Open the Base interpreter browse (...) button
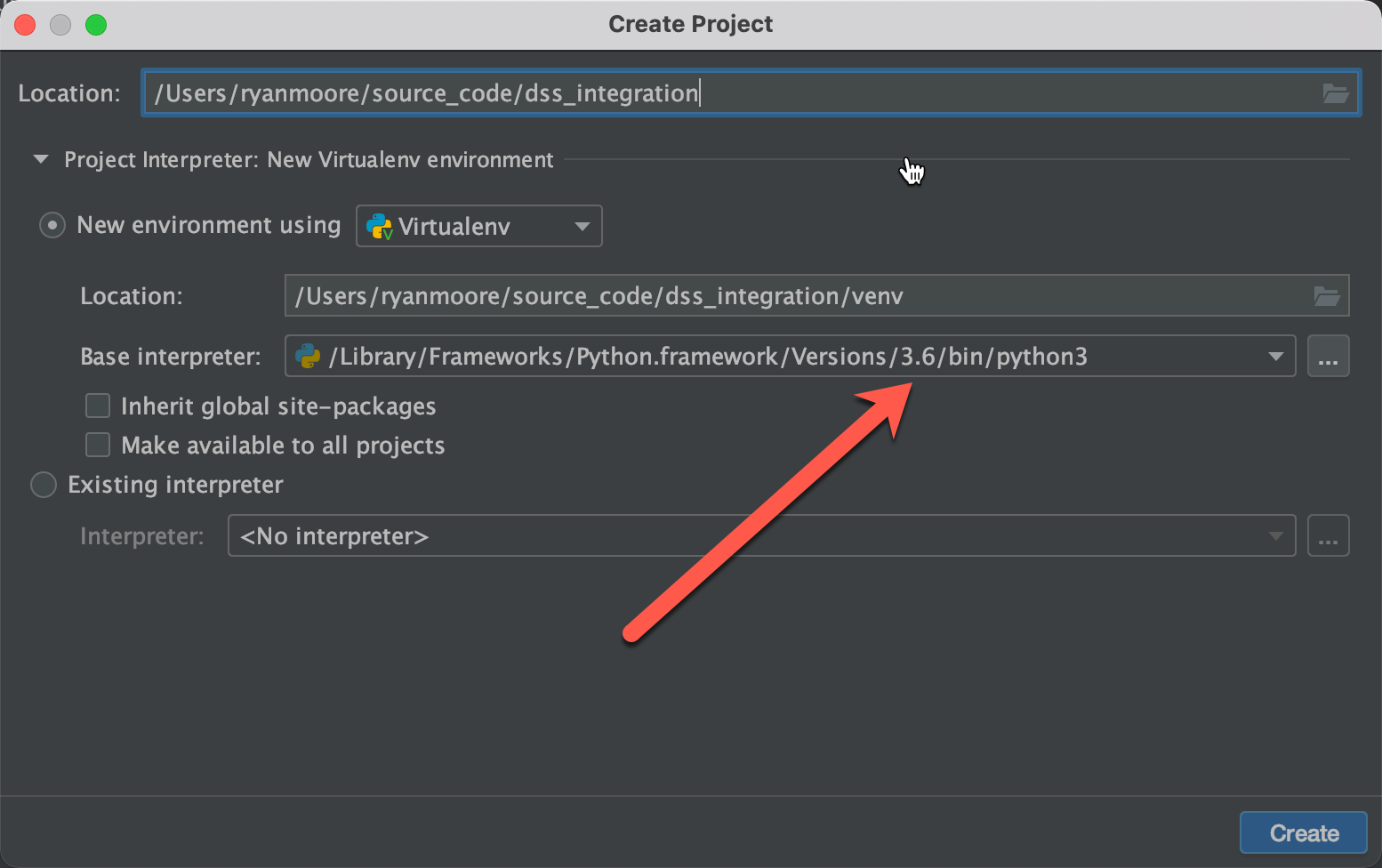 1328,357
